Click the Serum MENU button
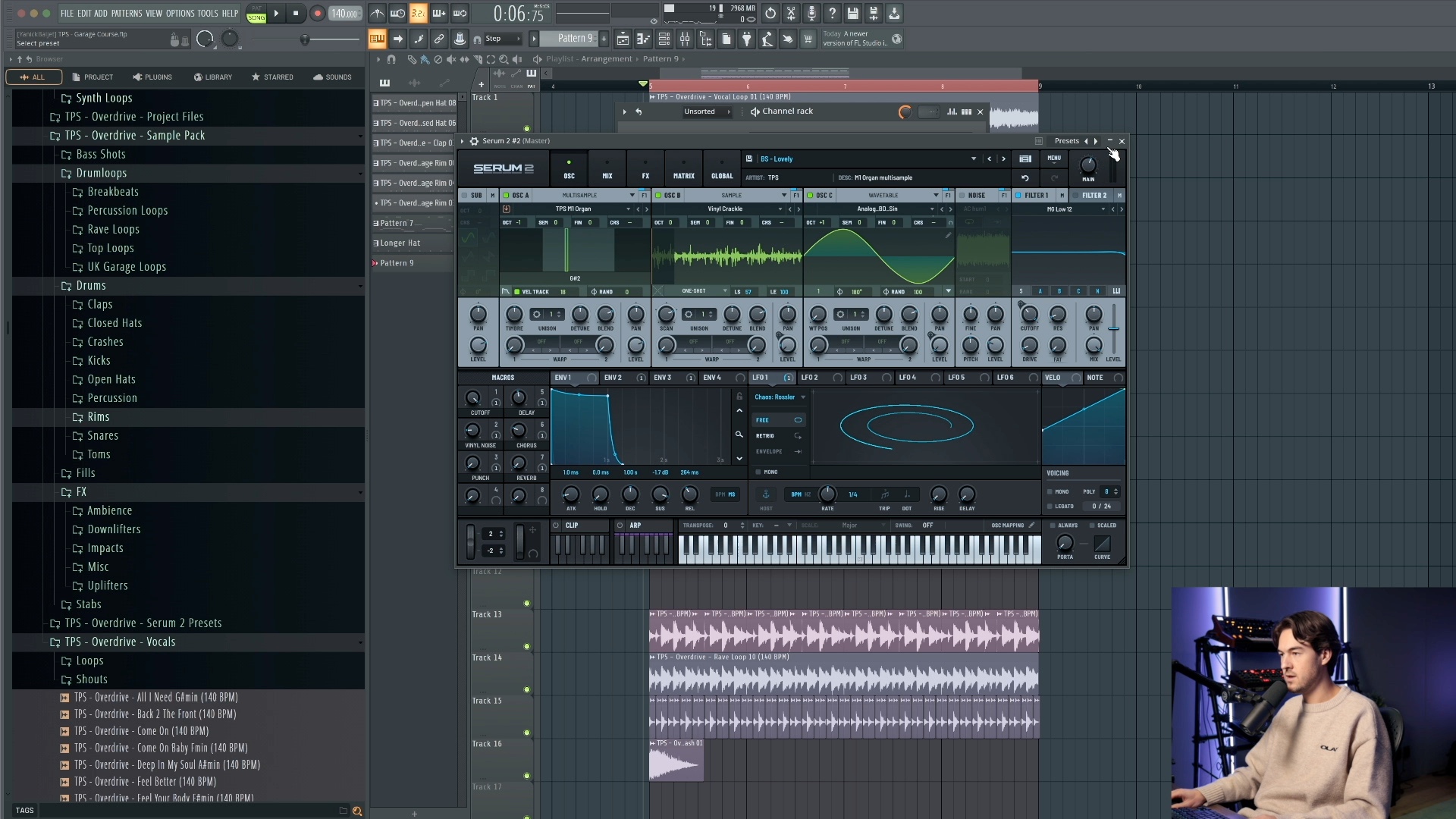Viewport: 1456px width, 819px height. click(x=1054, y=158)
